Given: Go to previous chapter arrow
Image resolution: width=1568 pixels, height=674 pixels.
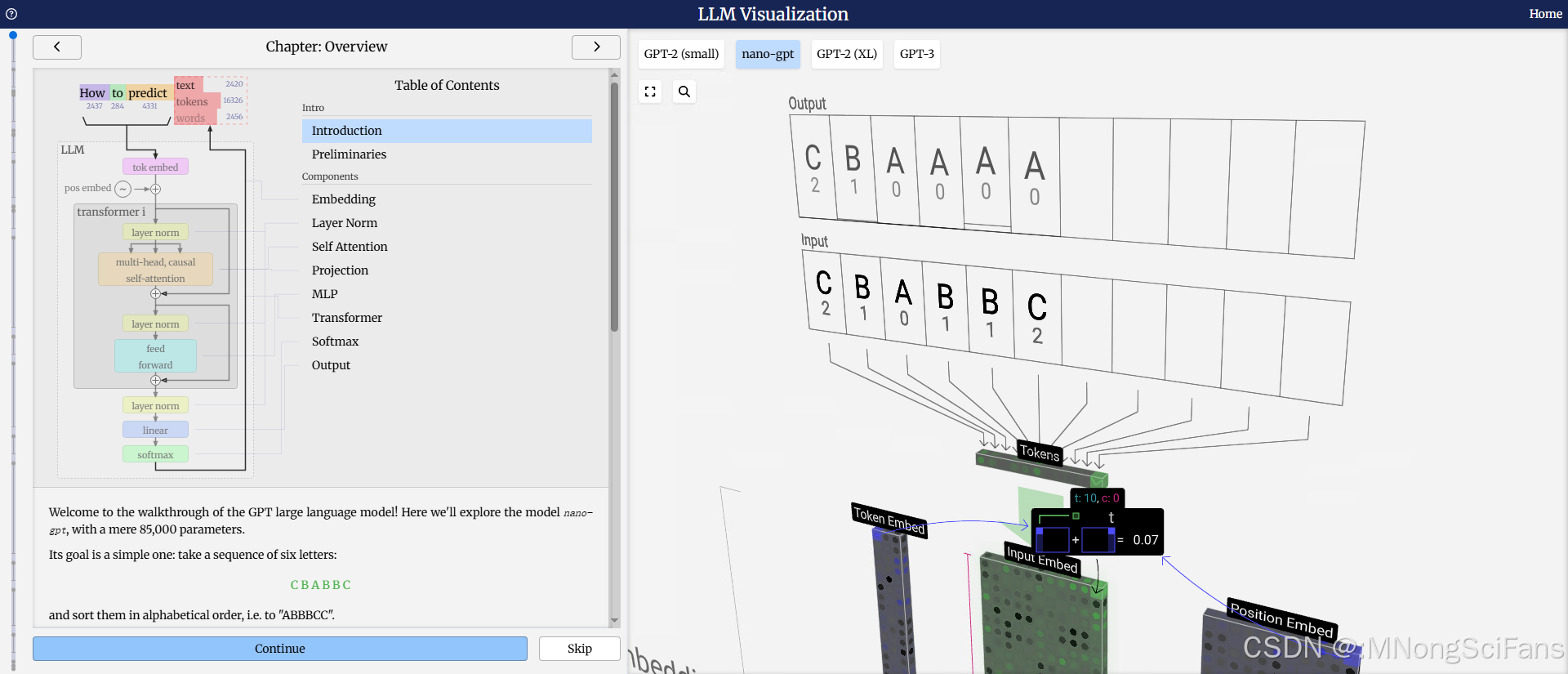Looking at the screenshot, I should [57, 47].
